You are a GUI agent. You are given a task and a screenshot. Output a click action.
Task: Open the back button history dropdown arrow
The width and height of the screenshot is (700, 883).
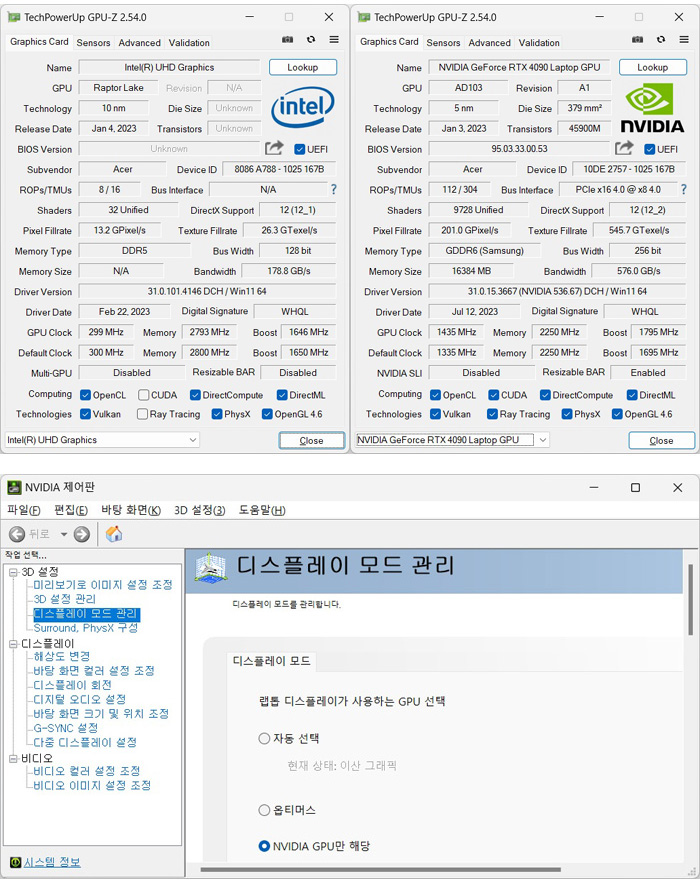tap(64, 534)
